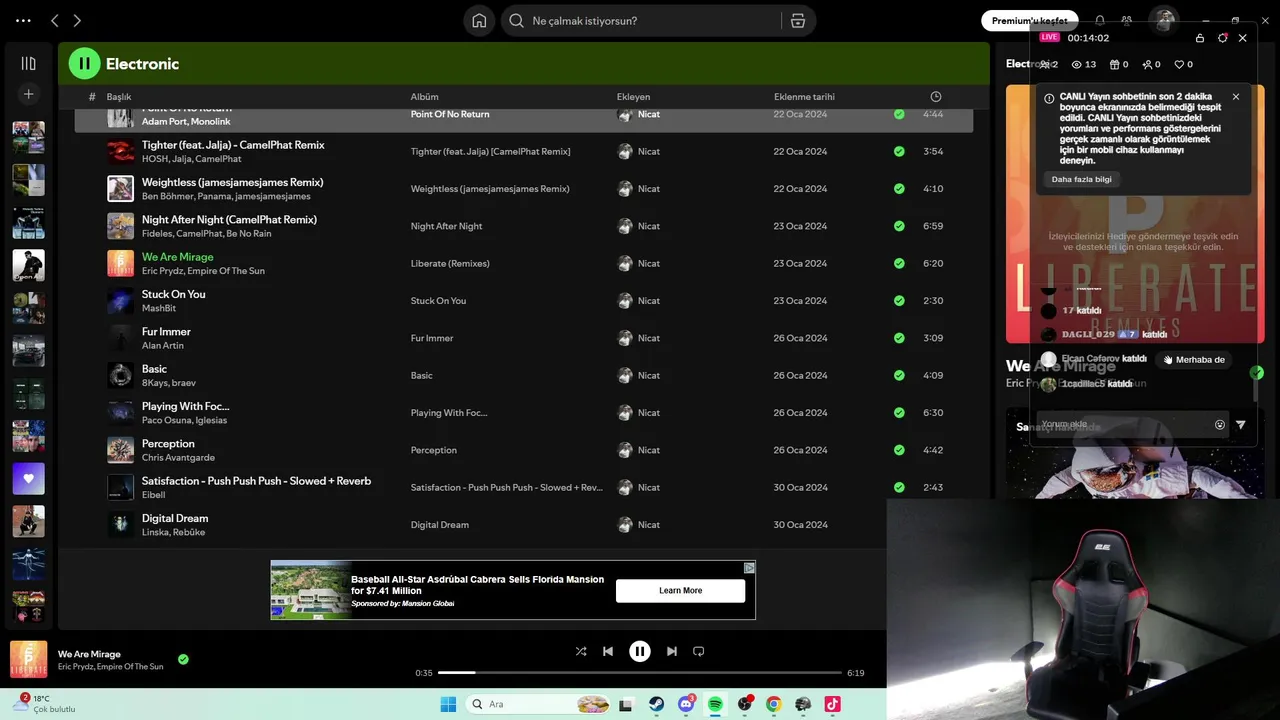Seek on the song progress bar

tap(640, 673)
